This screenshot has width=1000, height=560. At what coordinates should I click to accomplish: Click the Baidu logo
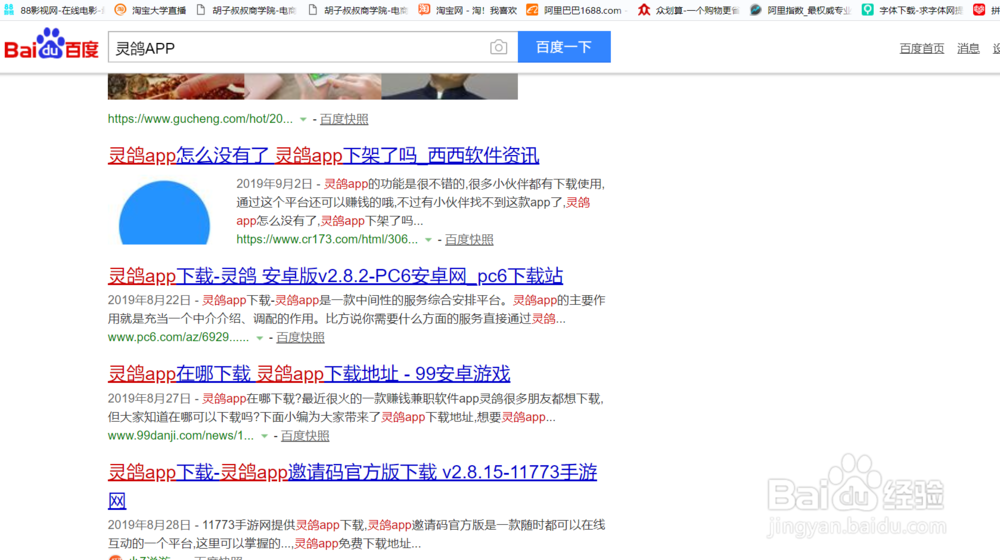(x=52, y=44)
